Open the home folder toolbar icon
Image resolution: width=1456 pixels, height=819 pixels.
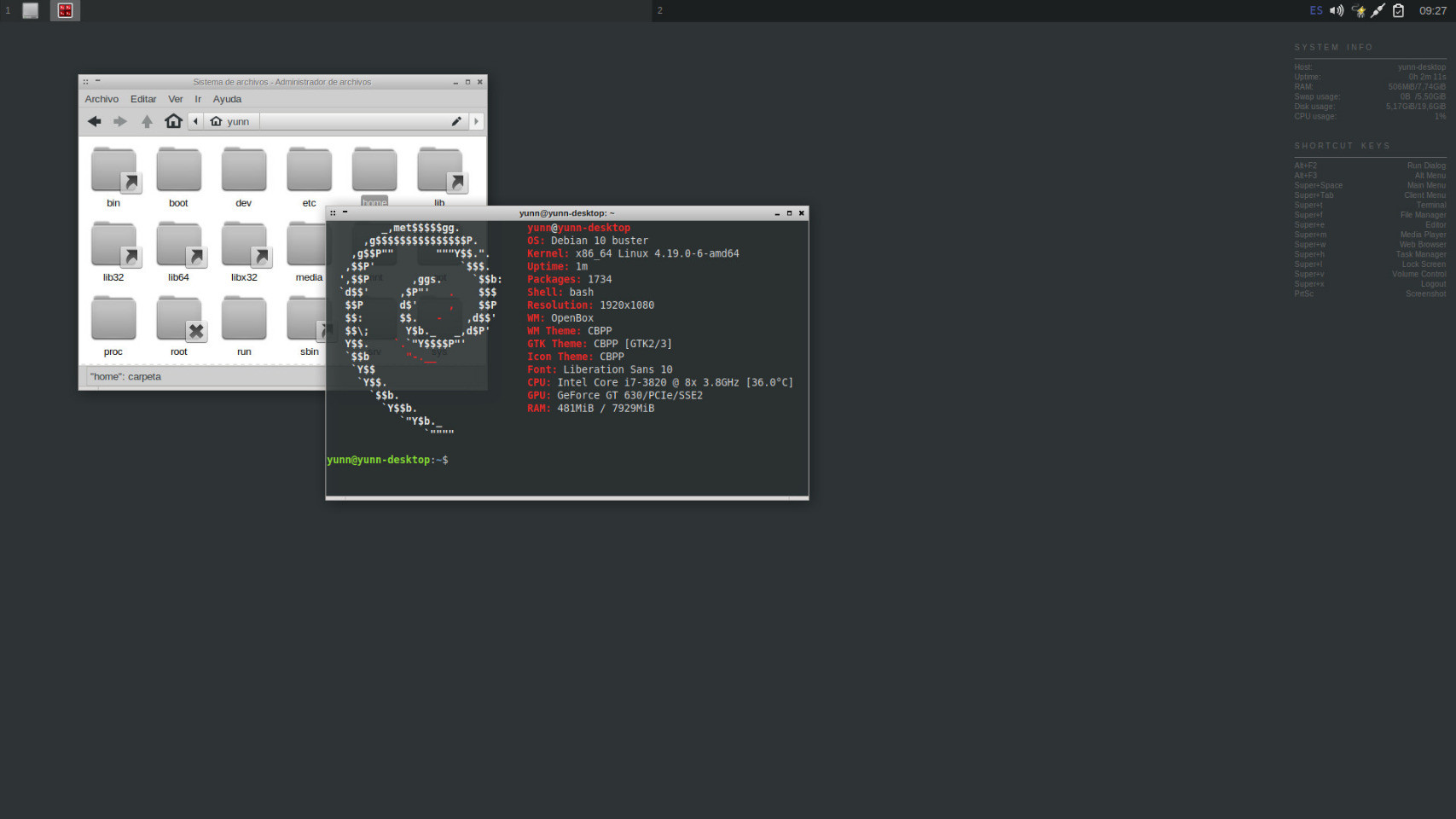coord(173,121)
